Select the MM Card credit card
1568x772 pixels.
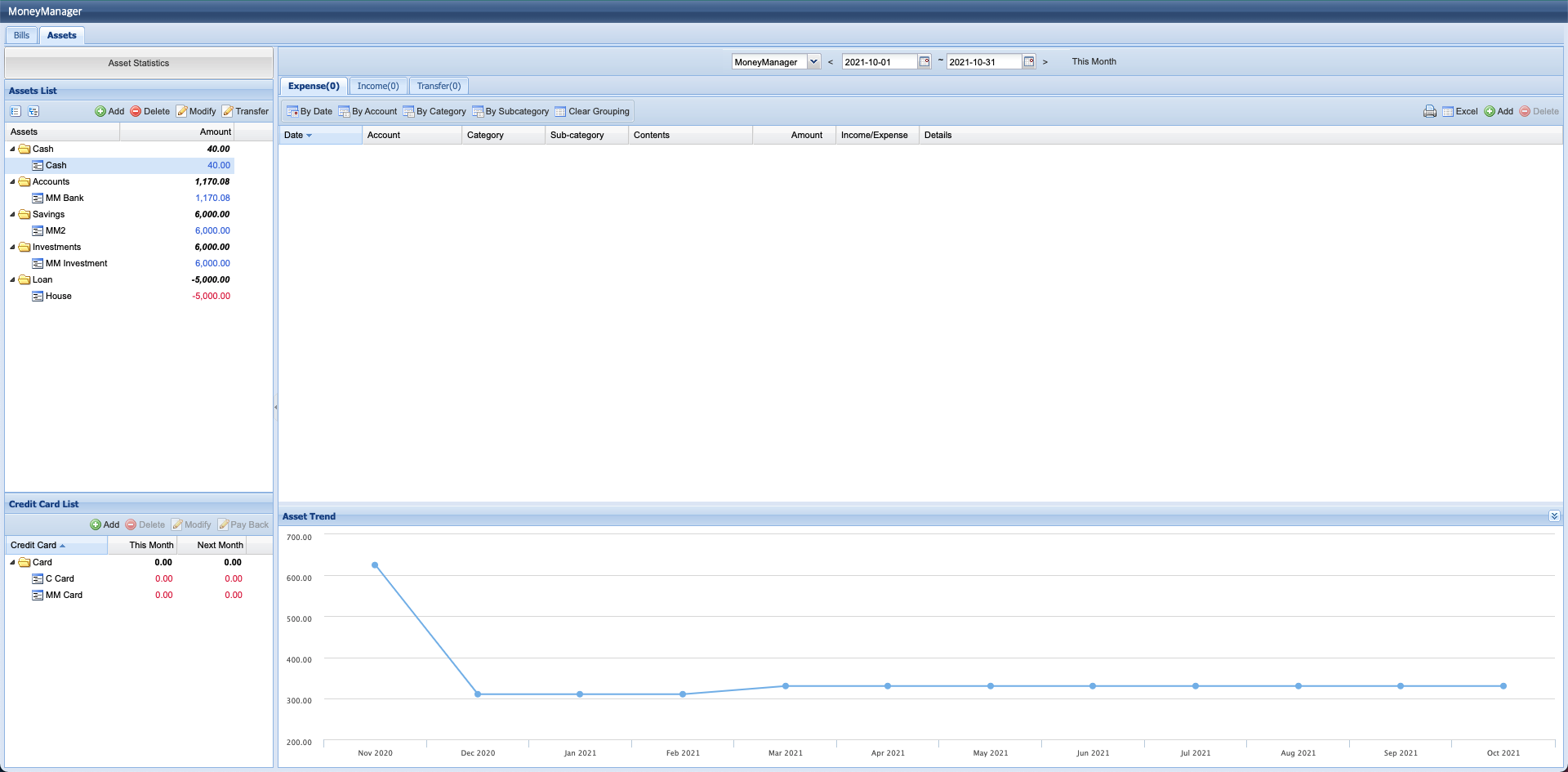[x=127, y=595]
